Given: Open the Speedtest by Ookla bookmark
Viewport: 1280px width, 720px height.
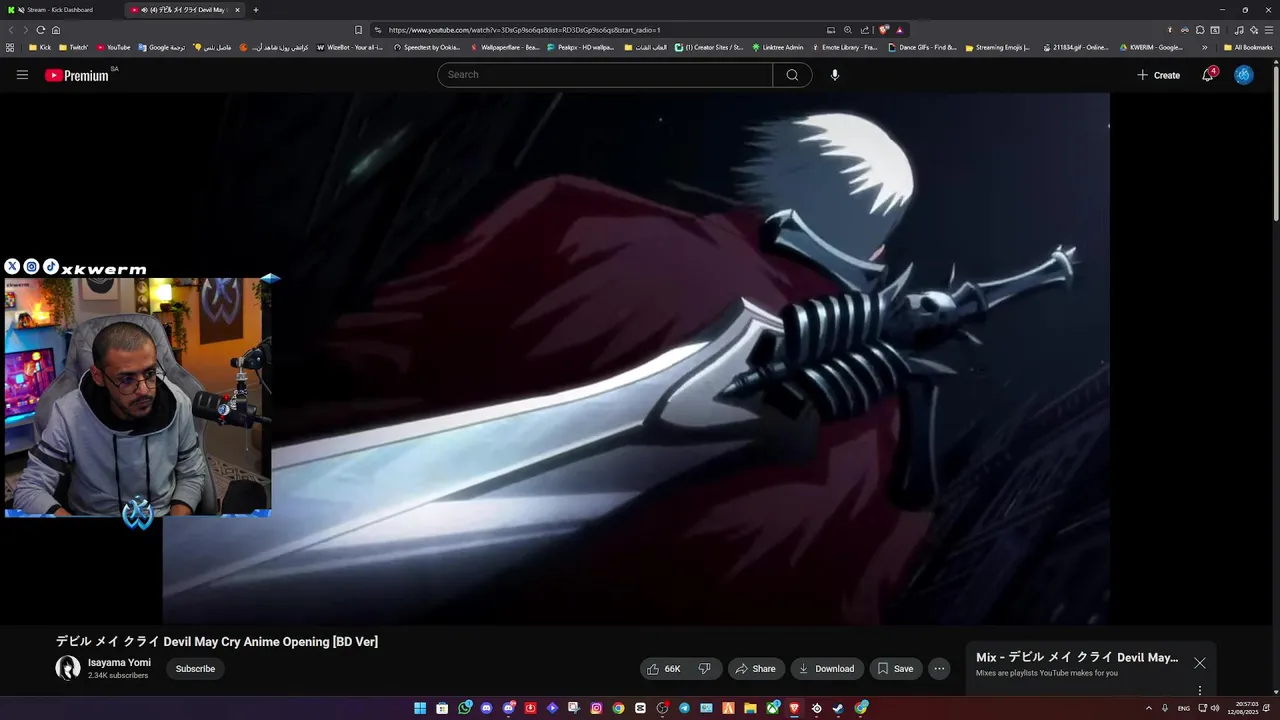Looking at the screenshot, I should pos(427,47).
